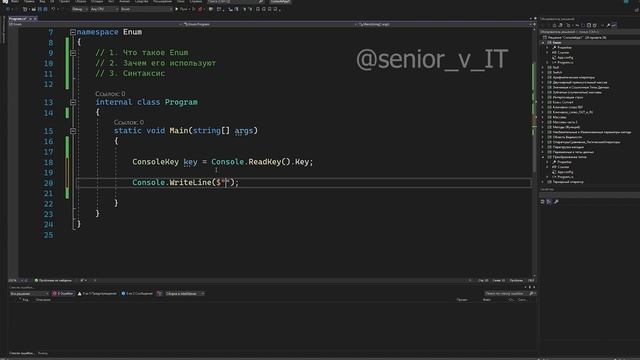Collapse the Program class at line 13

(x=73, y=102)
